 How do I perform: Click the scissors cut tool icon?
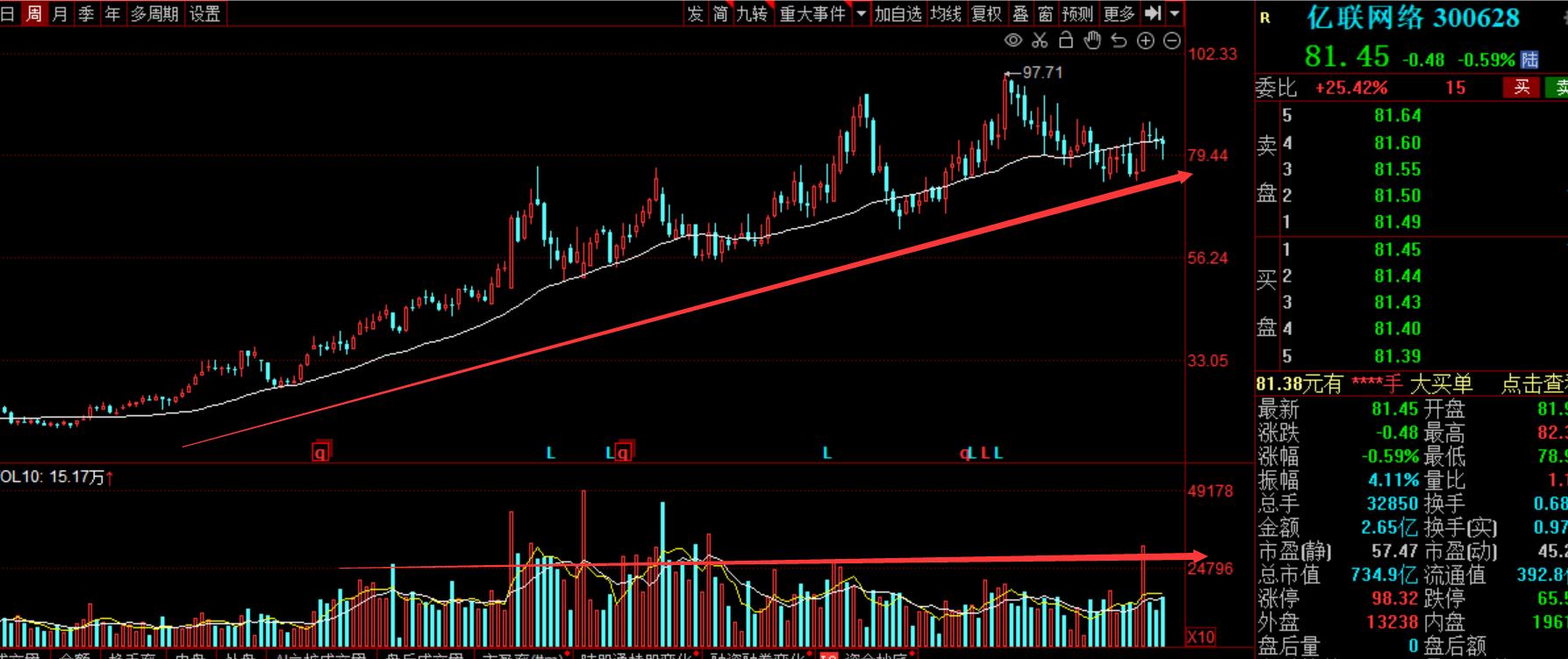coord(1040,40)
